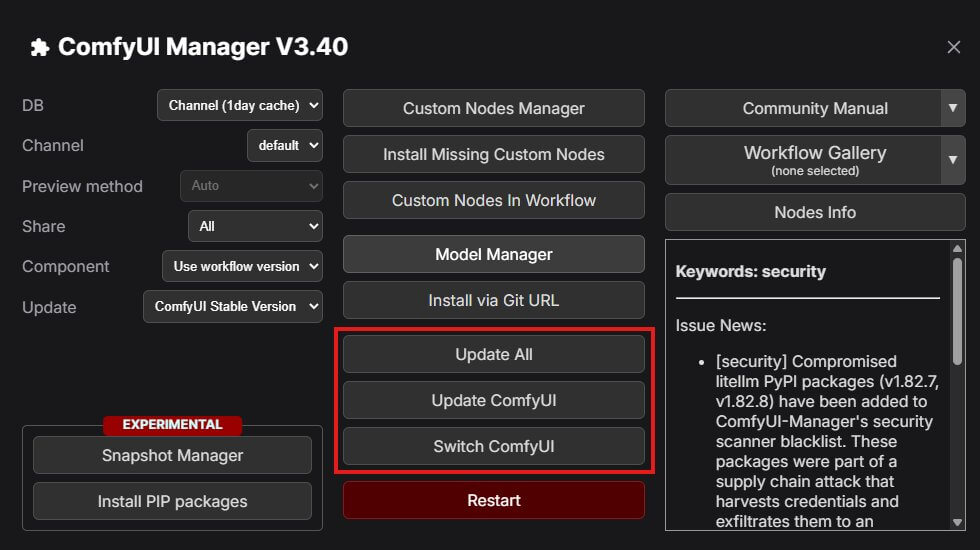Click the Update All button
Viewport: 980px width, 550px height.
click(494, 354)
